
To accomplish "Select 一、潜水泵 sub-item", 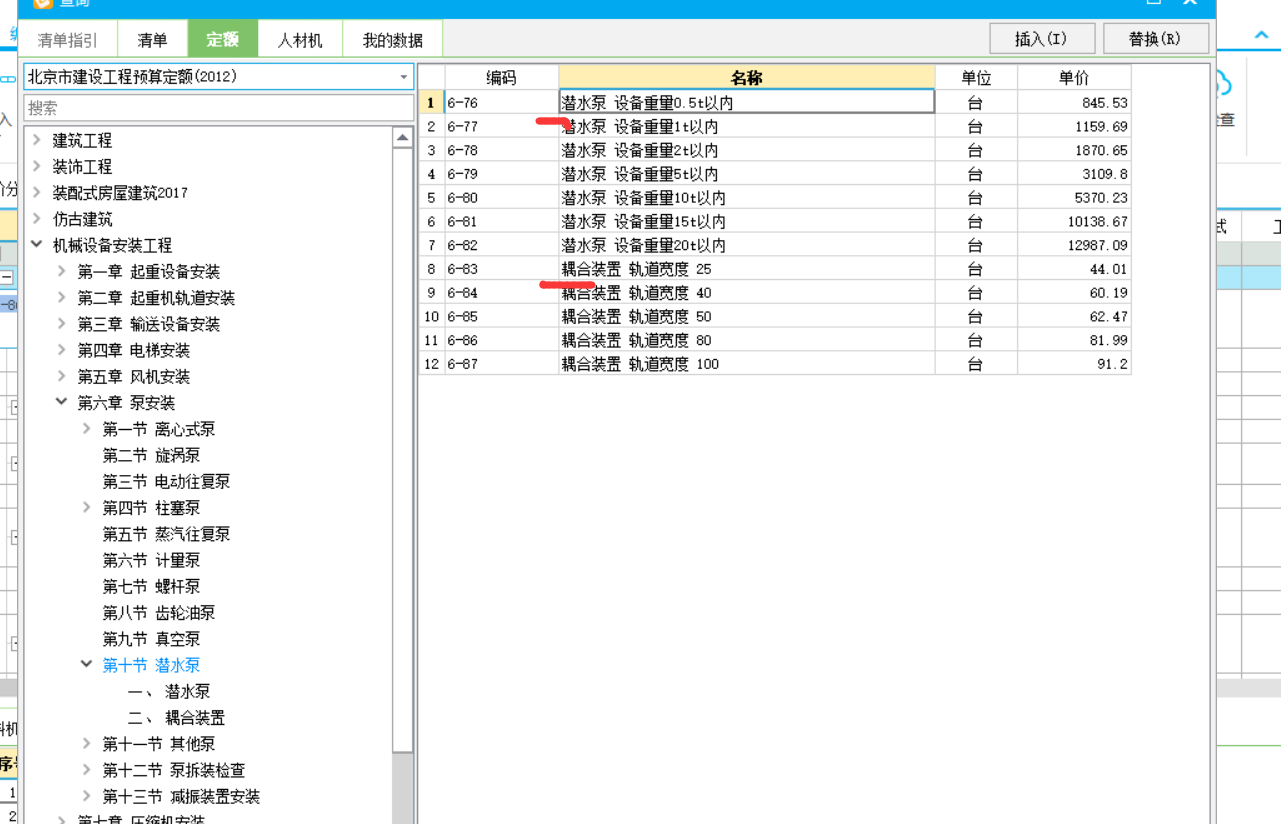I will 169,691.
